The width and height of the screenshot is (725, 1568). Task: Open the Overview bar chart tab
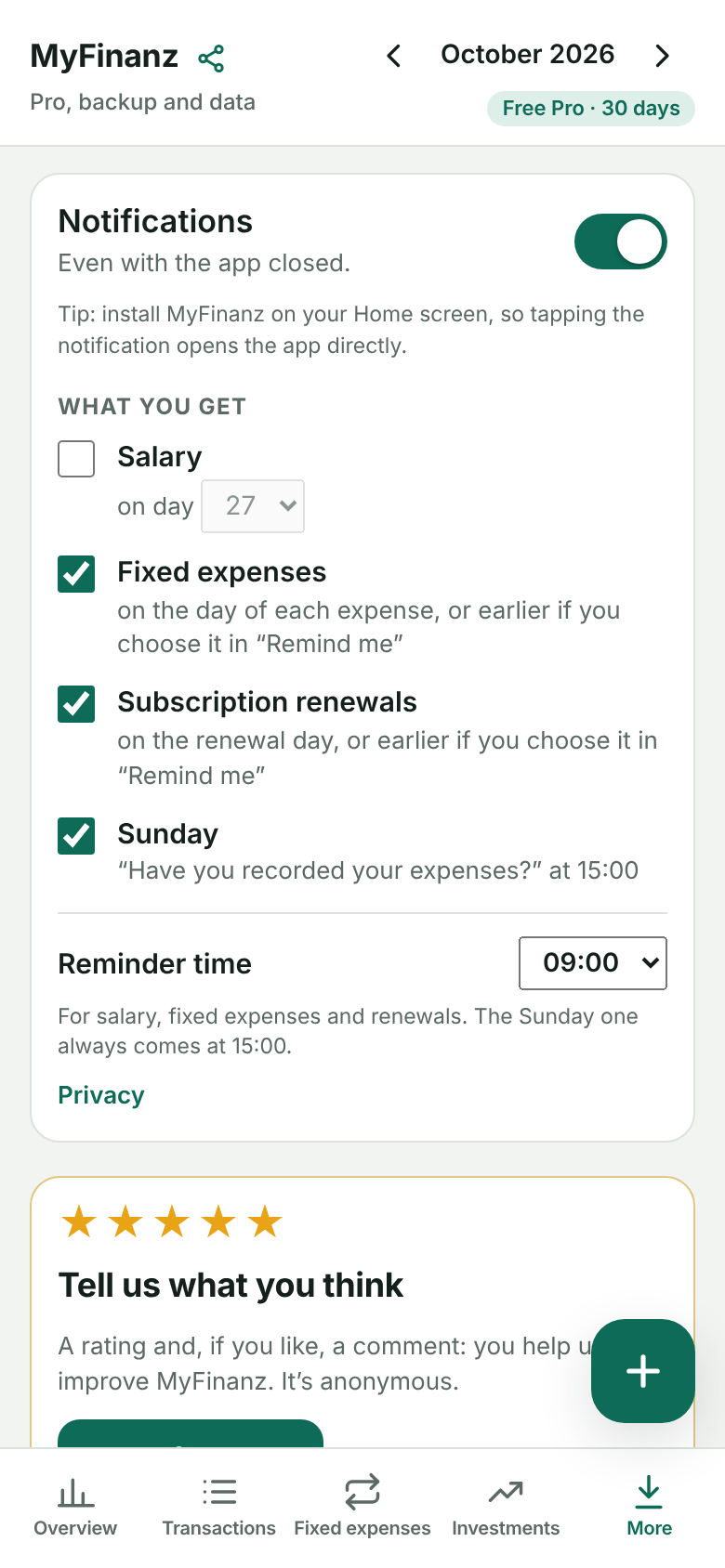pos(75,1507)
